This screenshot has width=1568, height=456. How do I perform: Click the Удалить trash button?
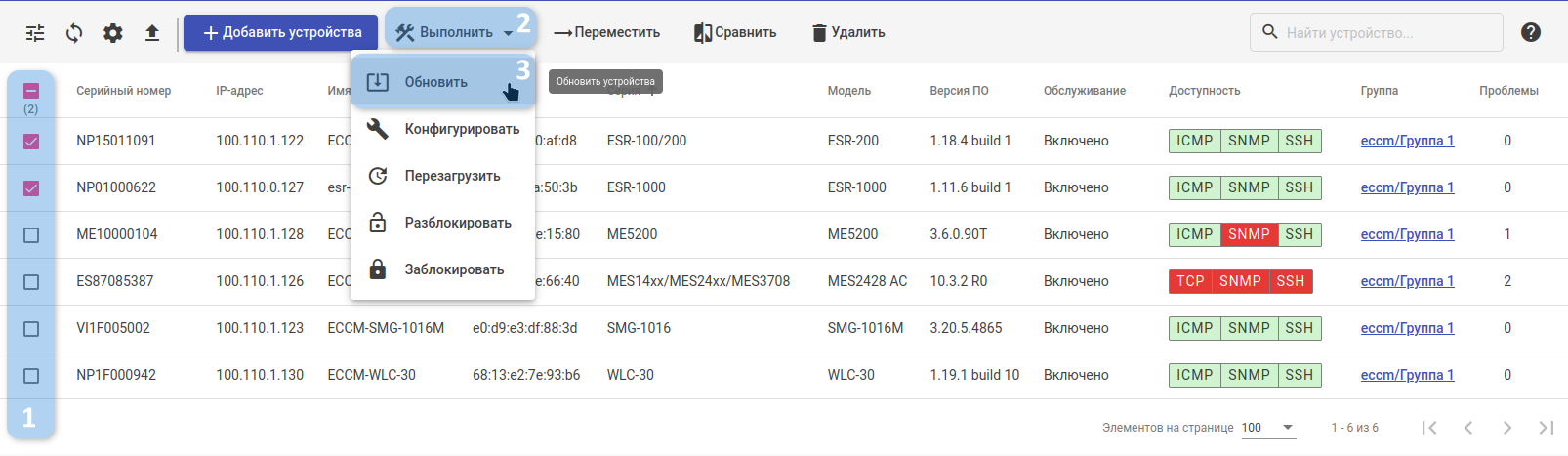[x=848, y=33]
